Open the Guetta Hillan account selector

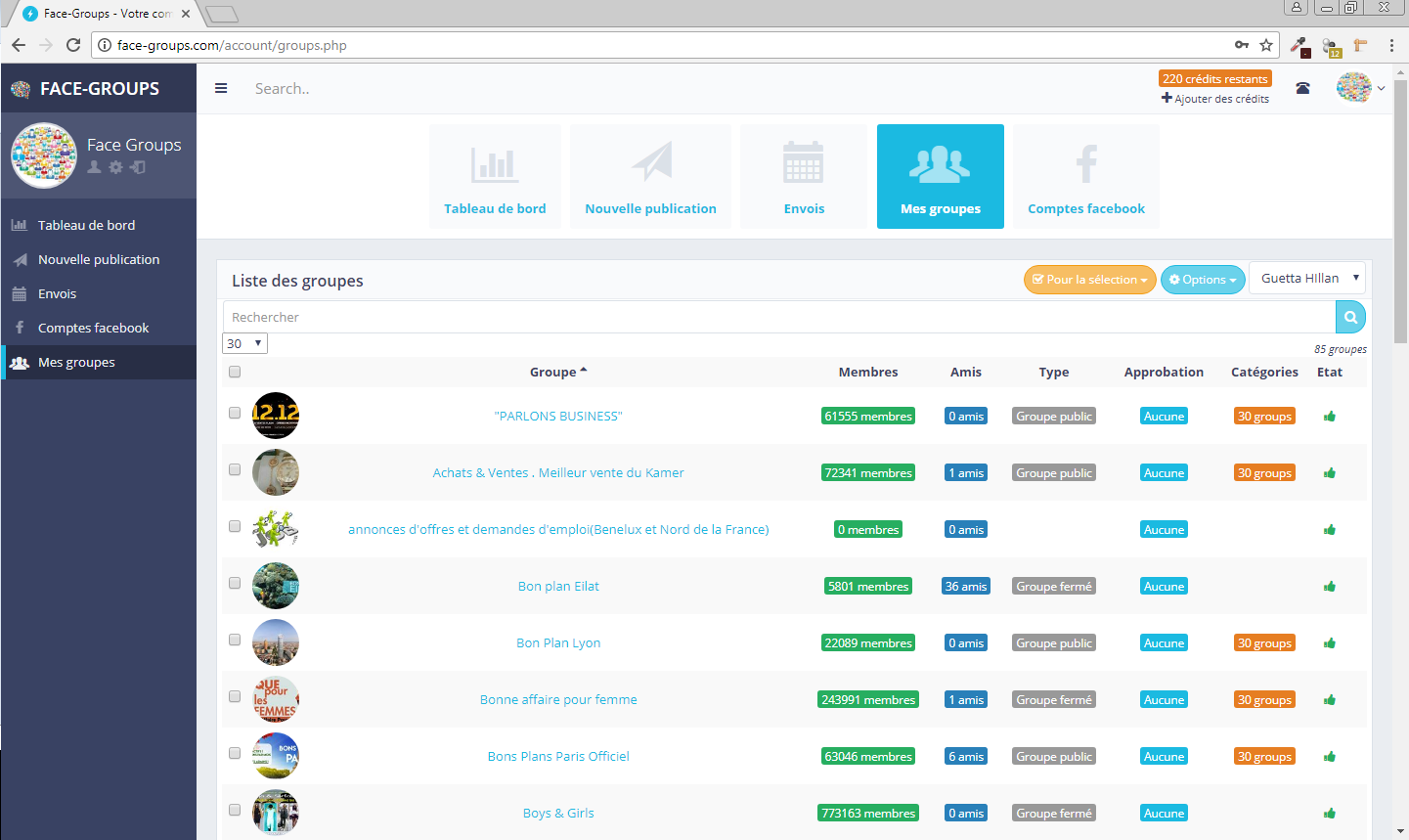point(1307,279)
